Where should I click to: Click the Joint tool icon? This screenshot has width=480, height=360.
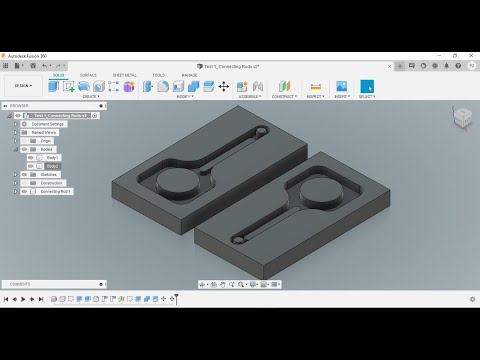coord(258,86)
